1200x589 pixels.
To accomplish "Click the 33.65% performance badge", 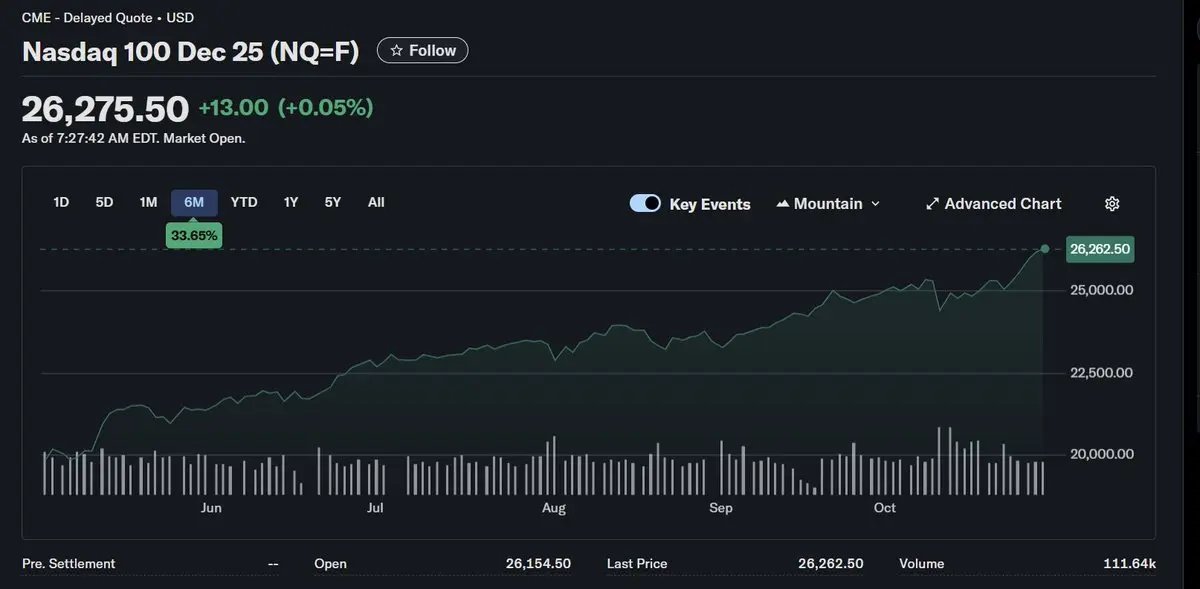I will (194, 235).
